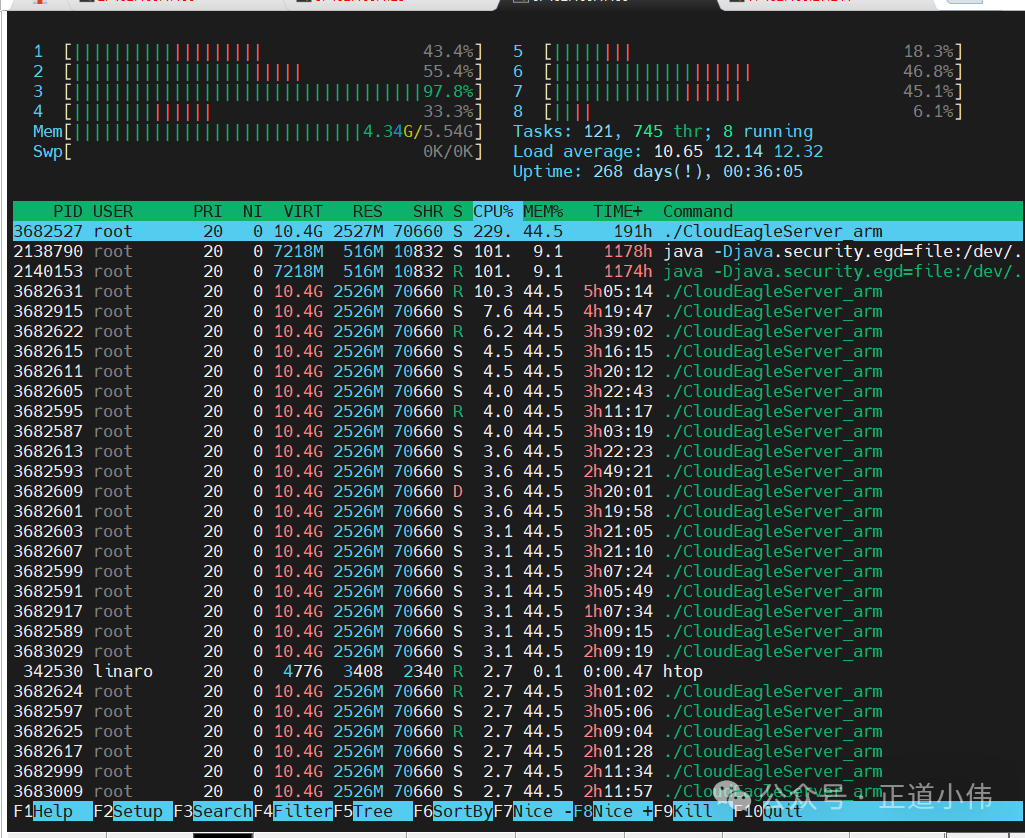The image size is (1025, 838).
Task: Click F7 Nice - to decrease niceness
Action: 533,811
